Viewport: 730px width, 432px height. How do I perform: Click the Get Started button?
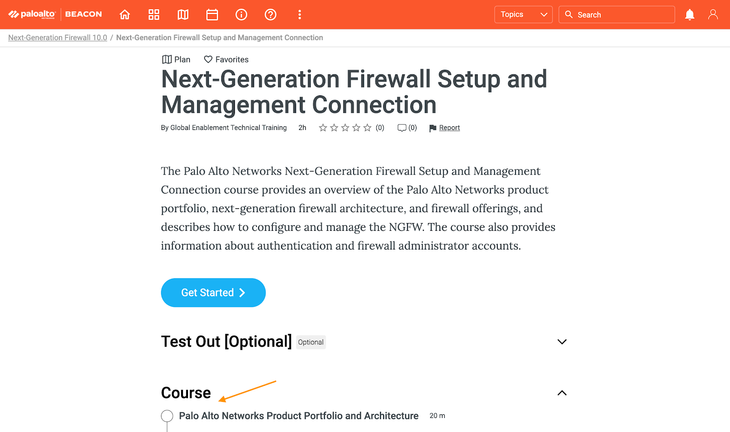click(213, 292)
